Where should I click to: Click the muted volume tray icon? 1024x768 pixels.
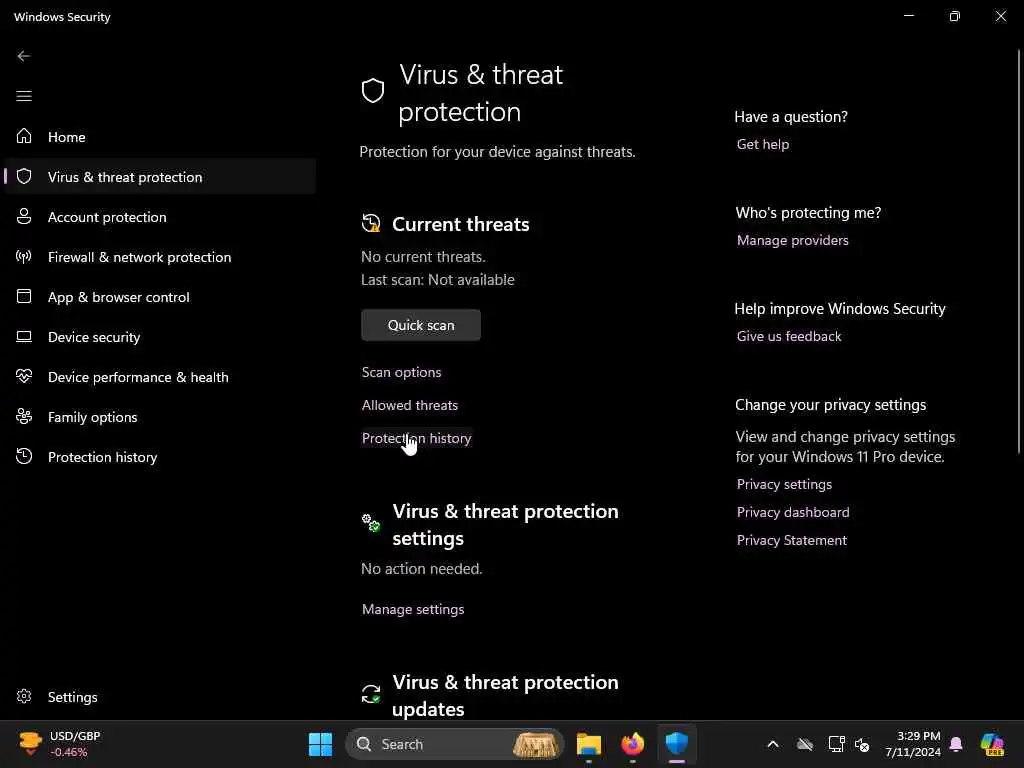point(862,744)
